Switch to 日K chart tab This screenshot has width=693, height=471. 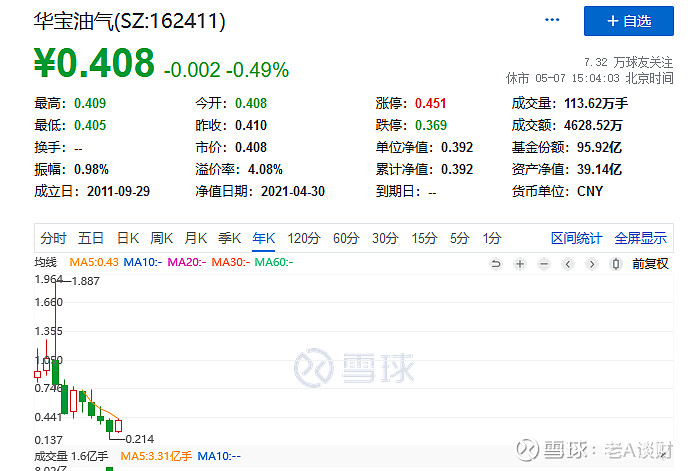(128, 239)
